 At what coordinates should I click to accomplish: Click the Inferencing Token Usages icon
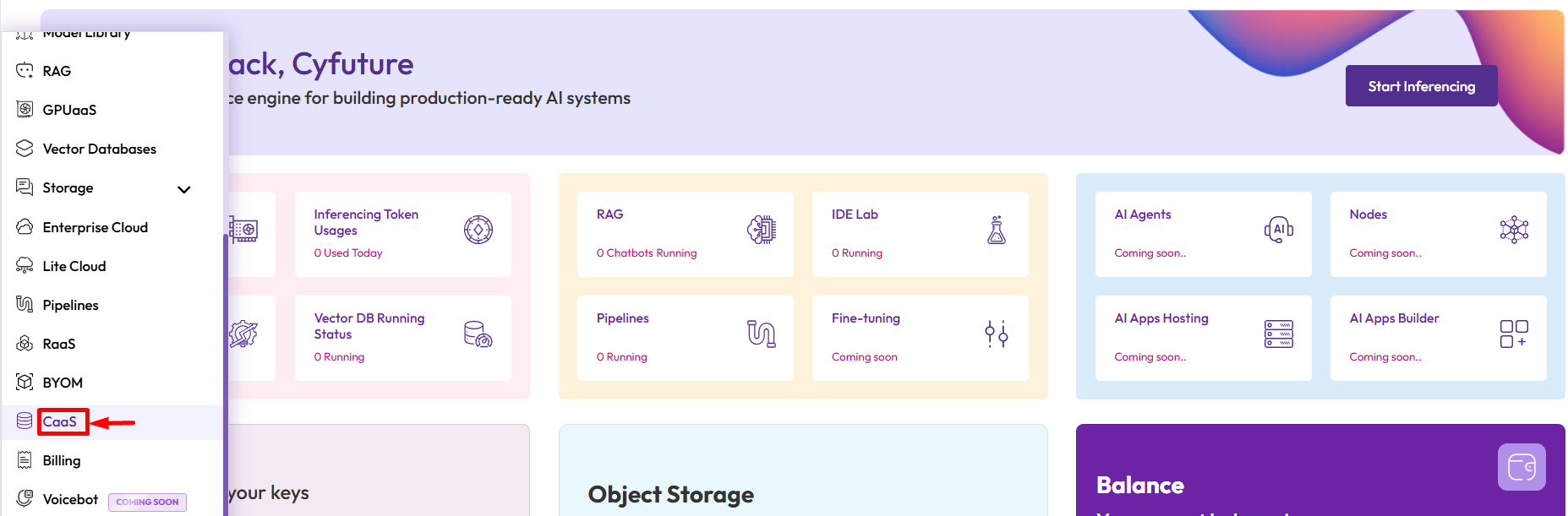478,230
